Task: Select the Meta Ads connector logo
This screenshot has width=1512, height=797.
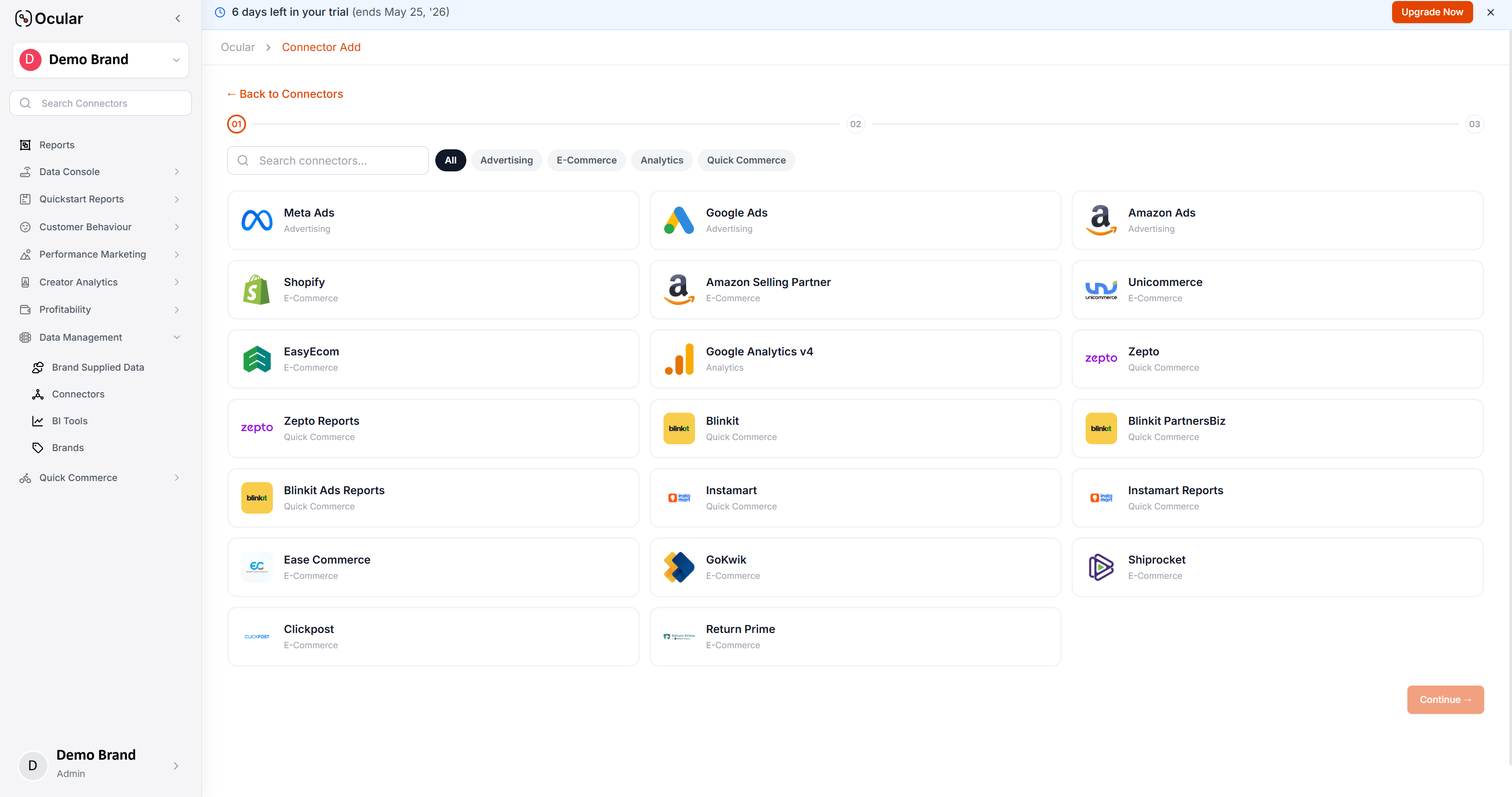Action: 257,221
